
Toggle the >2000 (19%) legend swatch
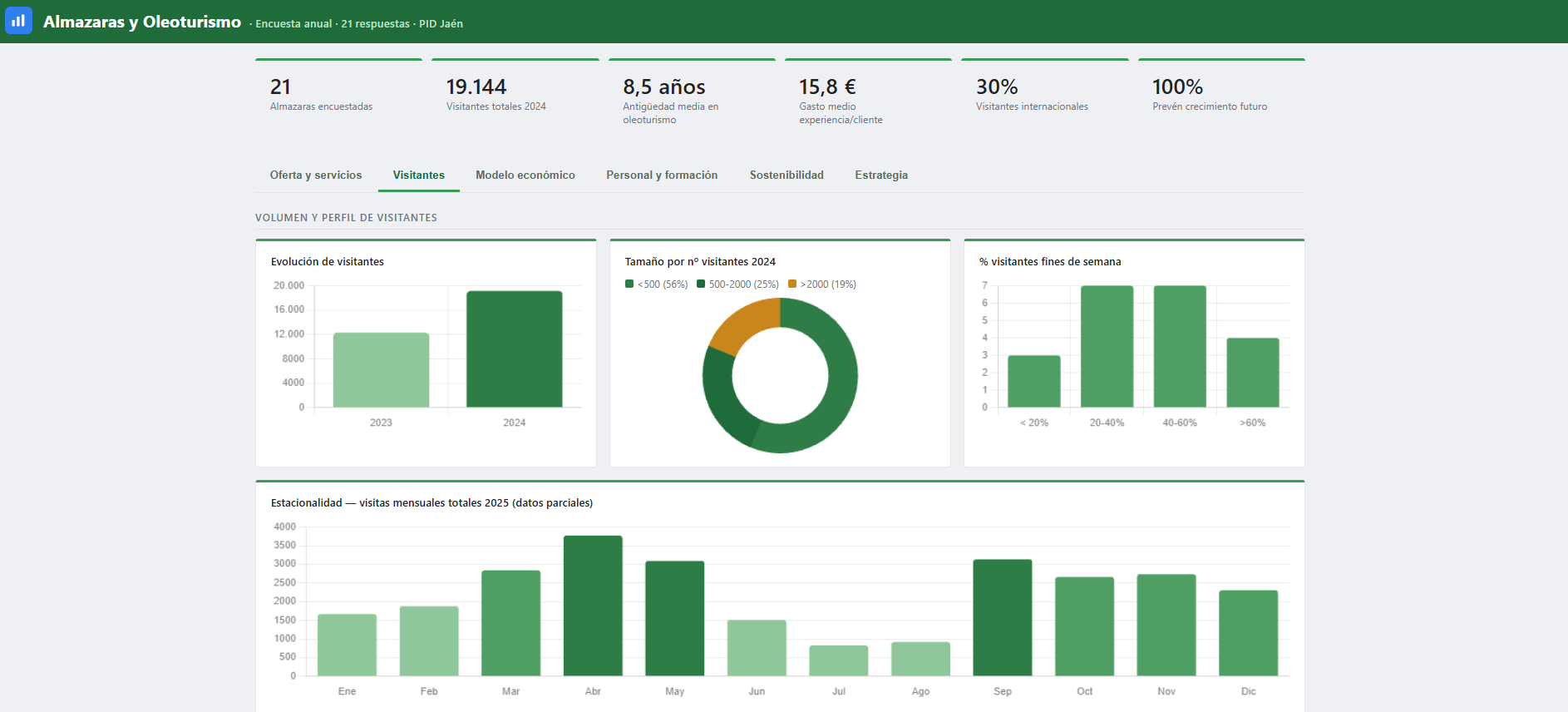pyautogui.click(x=792, y=284)
